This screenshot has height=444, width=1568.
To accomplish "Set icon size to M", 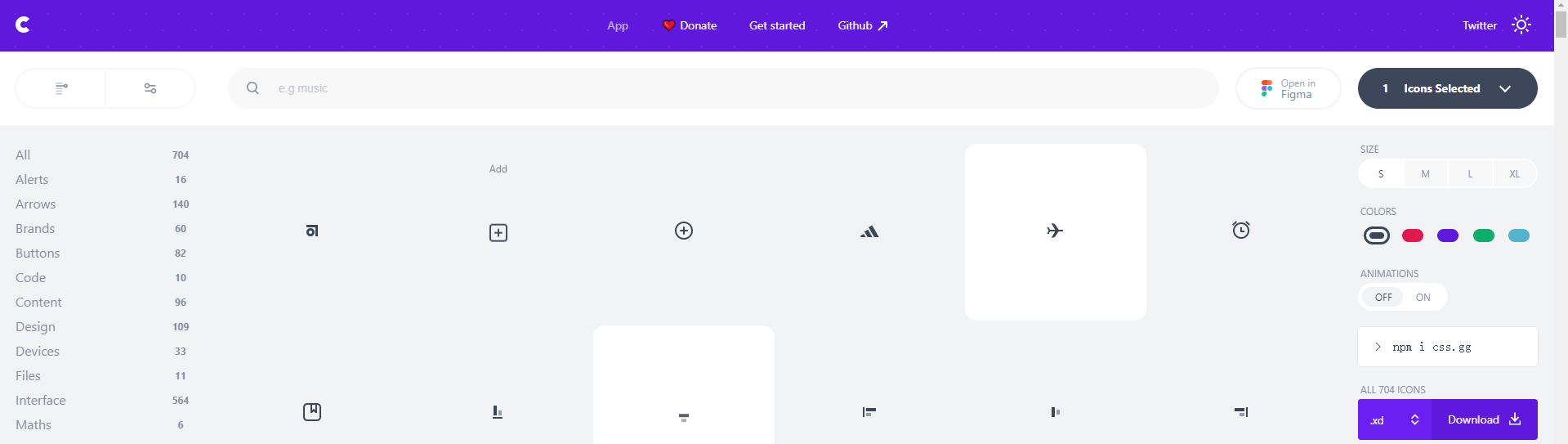I will click(1425, 173).
